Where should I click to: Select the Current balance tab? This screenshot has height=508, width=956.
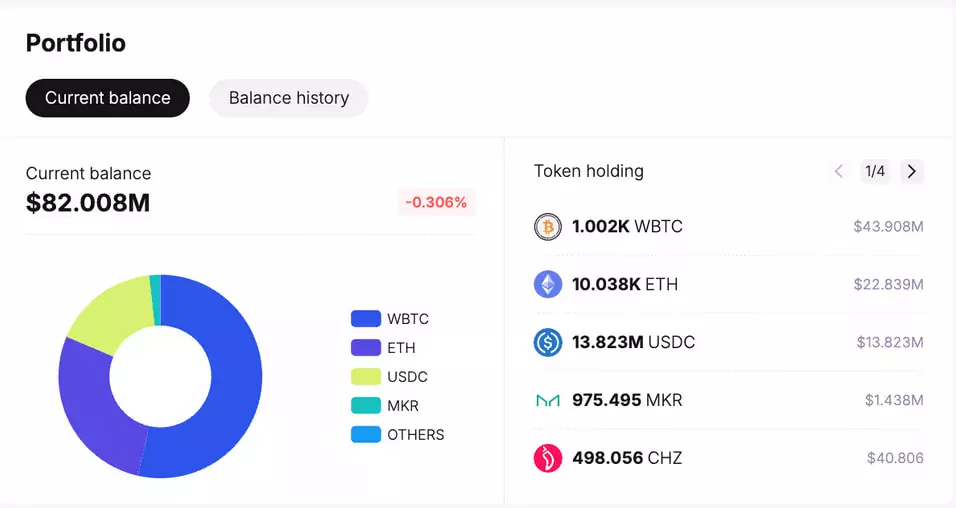click(x=107, y=98)
